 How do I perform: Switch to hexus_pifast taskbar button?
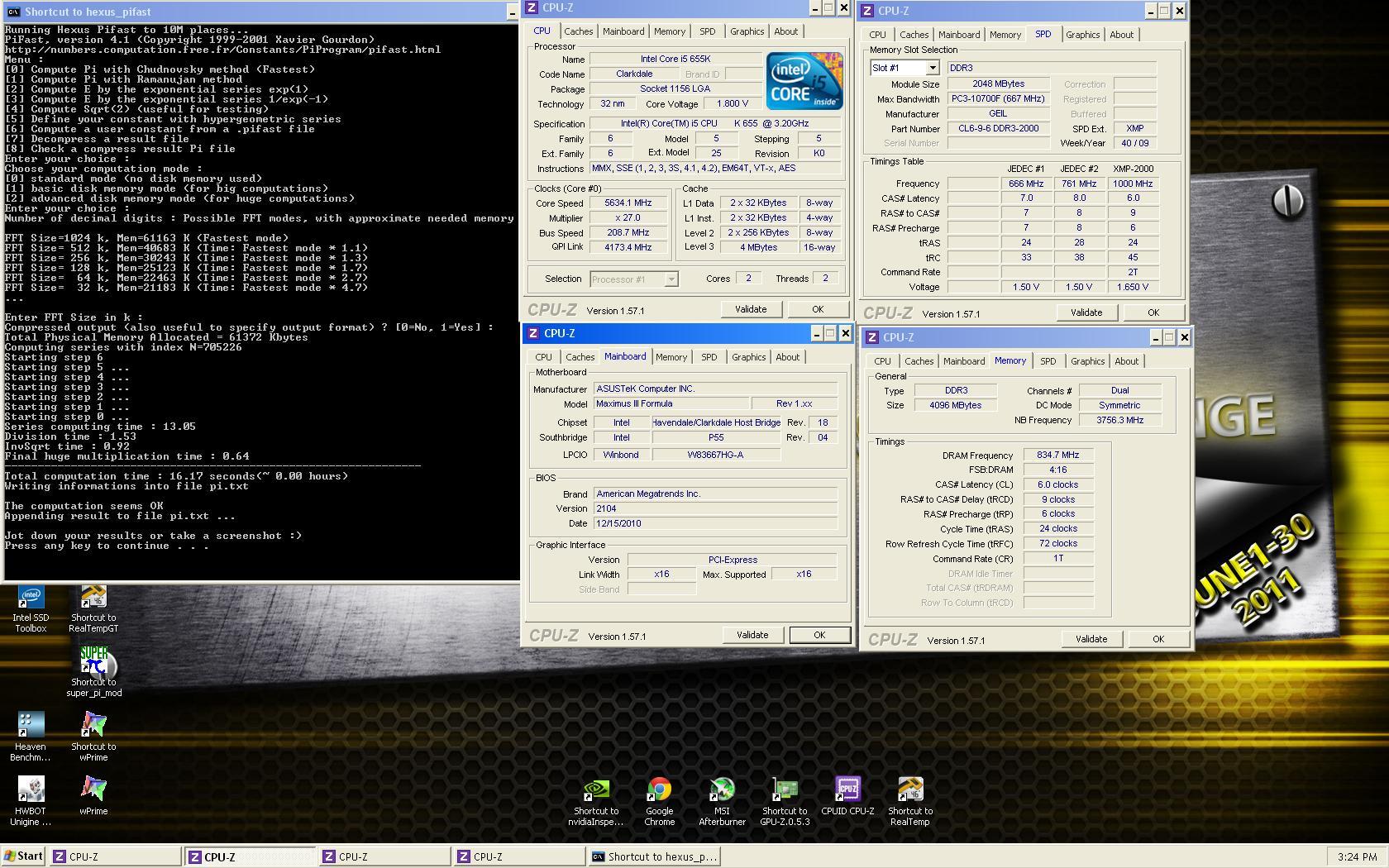point(654,856)
